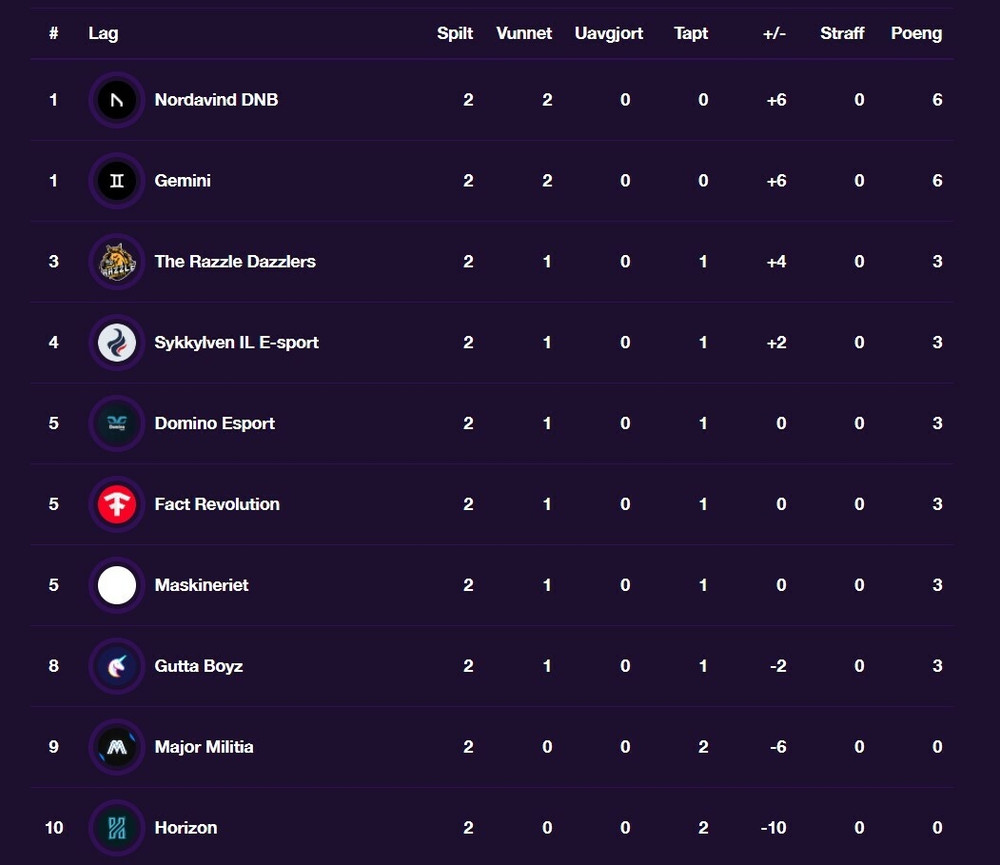Open the Horizon team logo

click(x=117, y=828)
